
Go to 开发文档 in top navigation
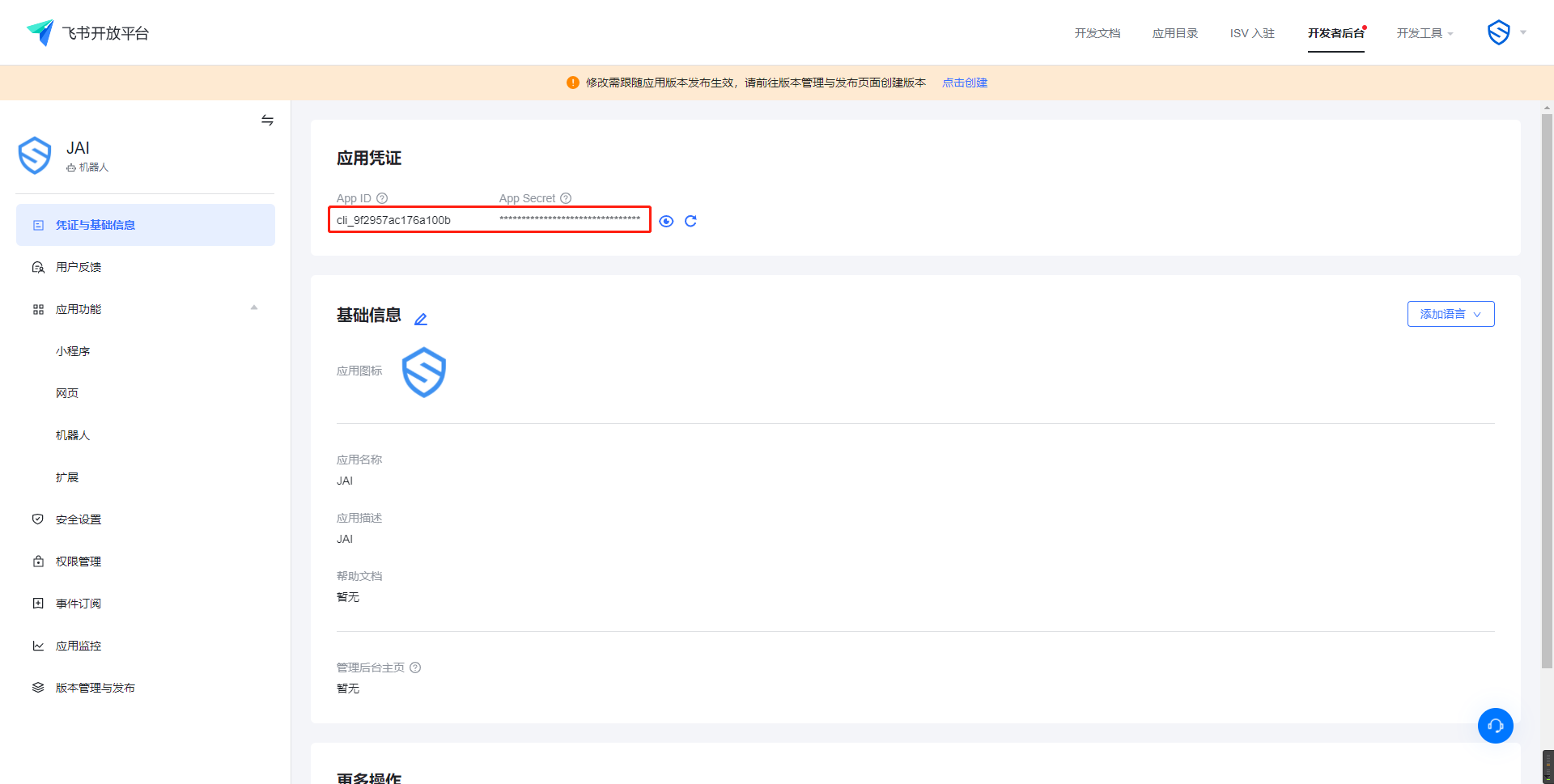1097,33
